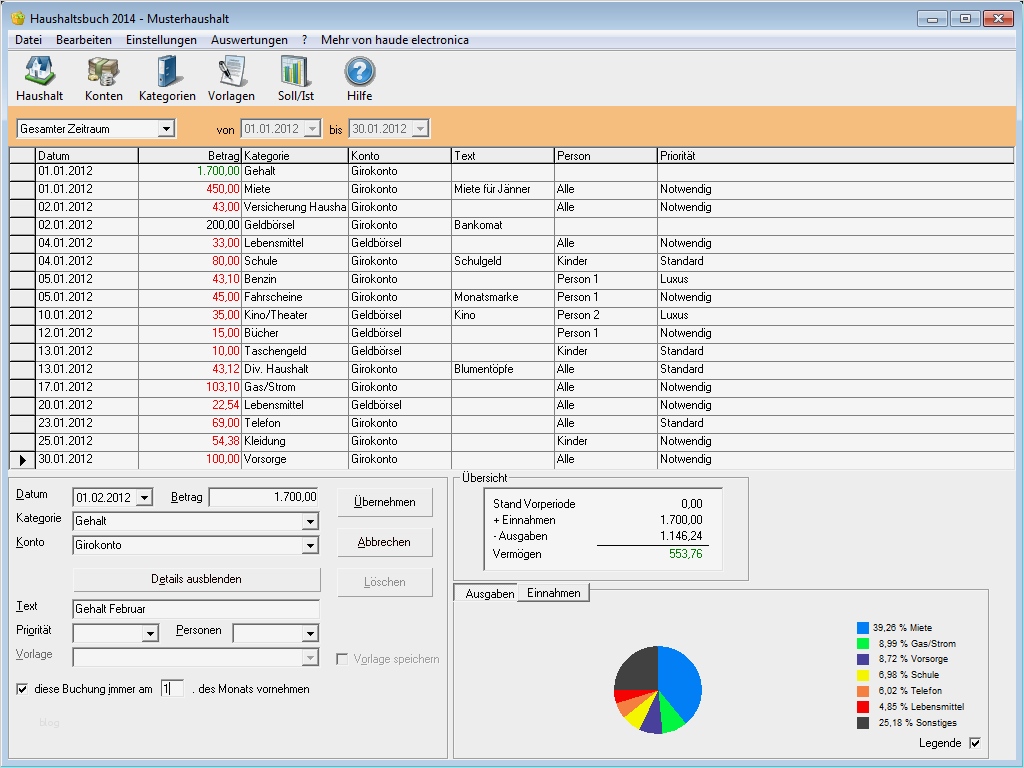
Task: Open the Konten view
Action: (x=105, y=77)
